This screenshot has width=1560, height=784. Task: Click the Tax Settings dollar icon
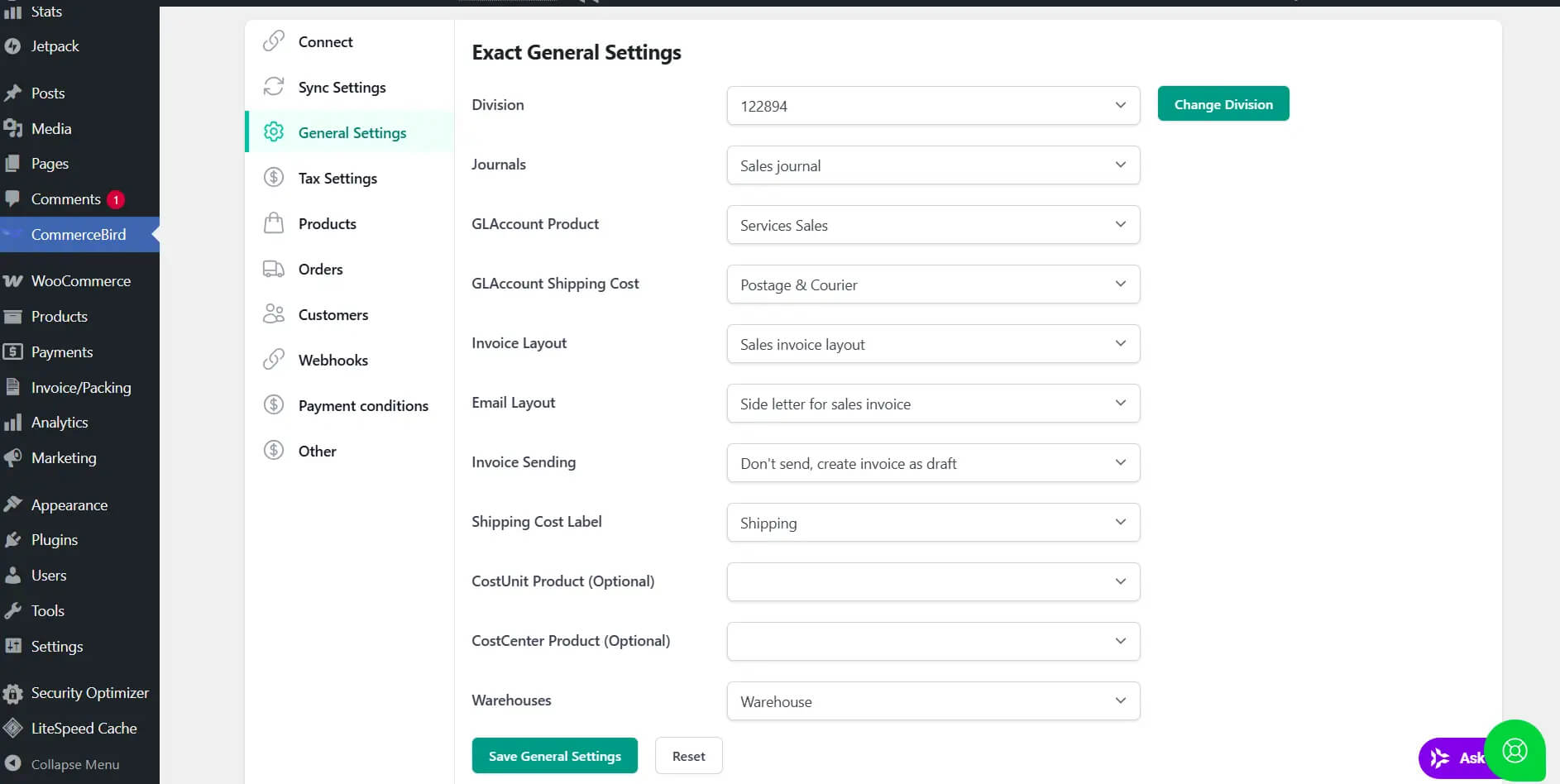(274, 178)
